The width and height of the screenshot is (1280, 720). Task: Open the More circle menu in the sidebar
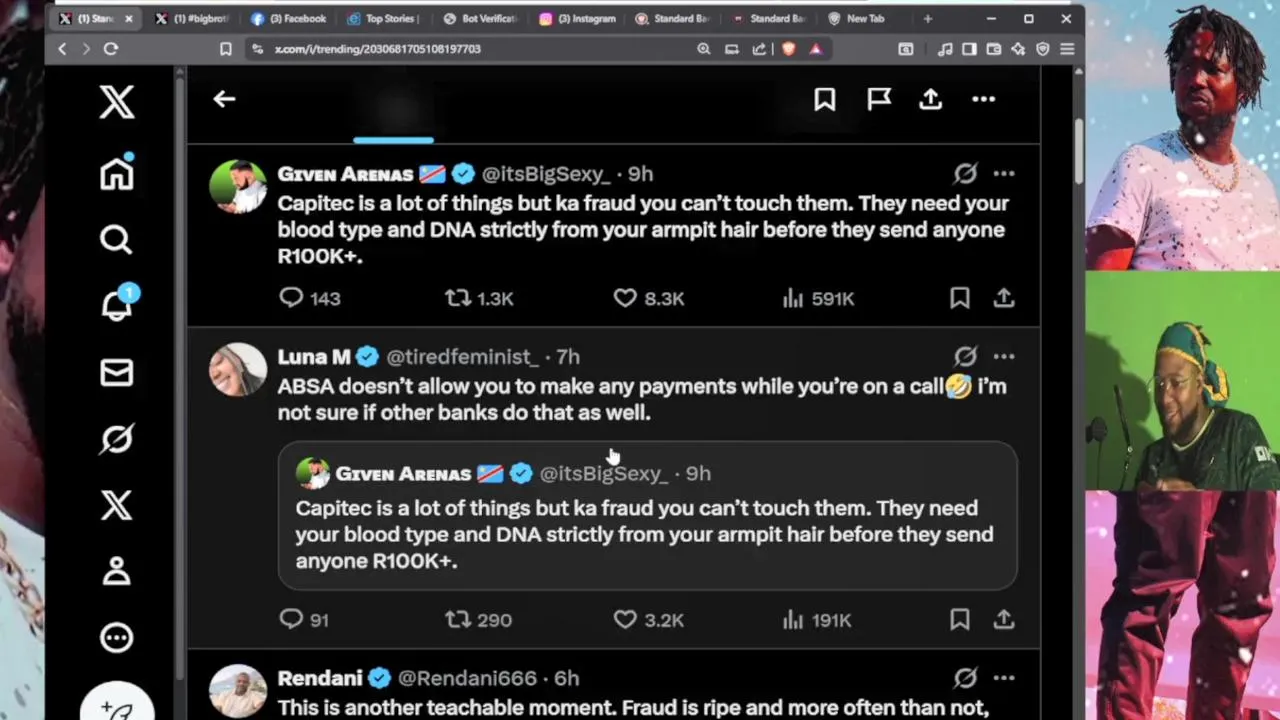tap(117, 637)
